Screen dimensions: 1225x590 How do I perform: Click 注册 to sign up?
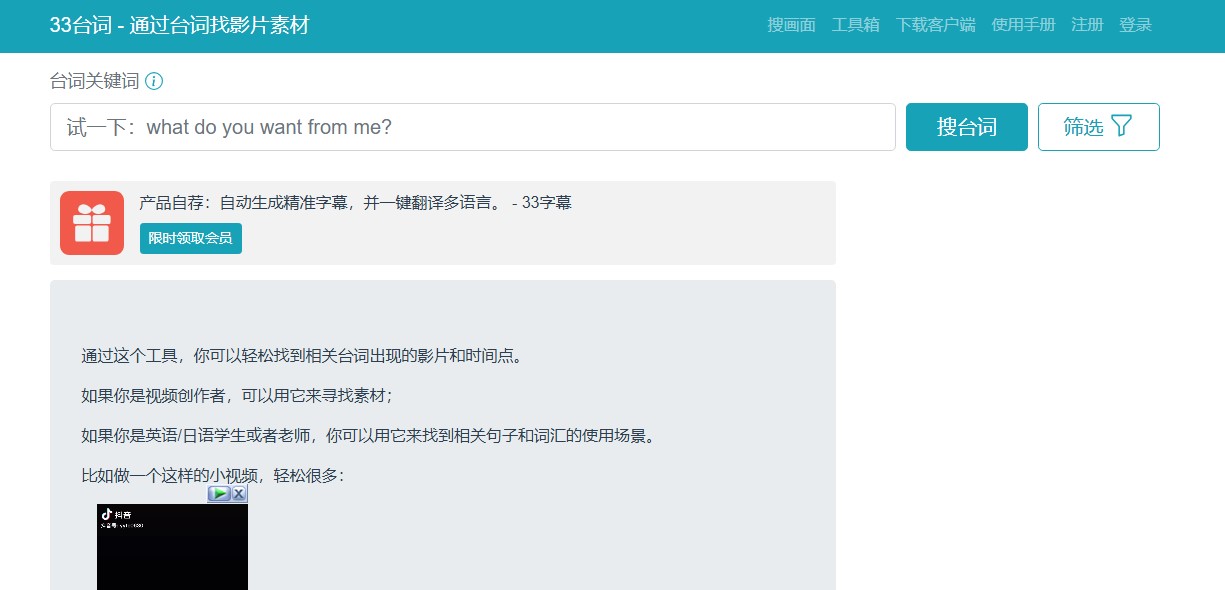click(x=1087, y=25)
